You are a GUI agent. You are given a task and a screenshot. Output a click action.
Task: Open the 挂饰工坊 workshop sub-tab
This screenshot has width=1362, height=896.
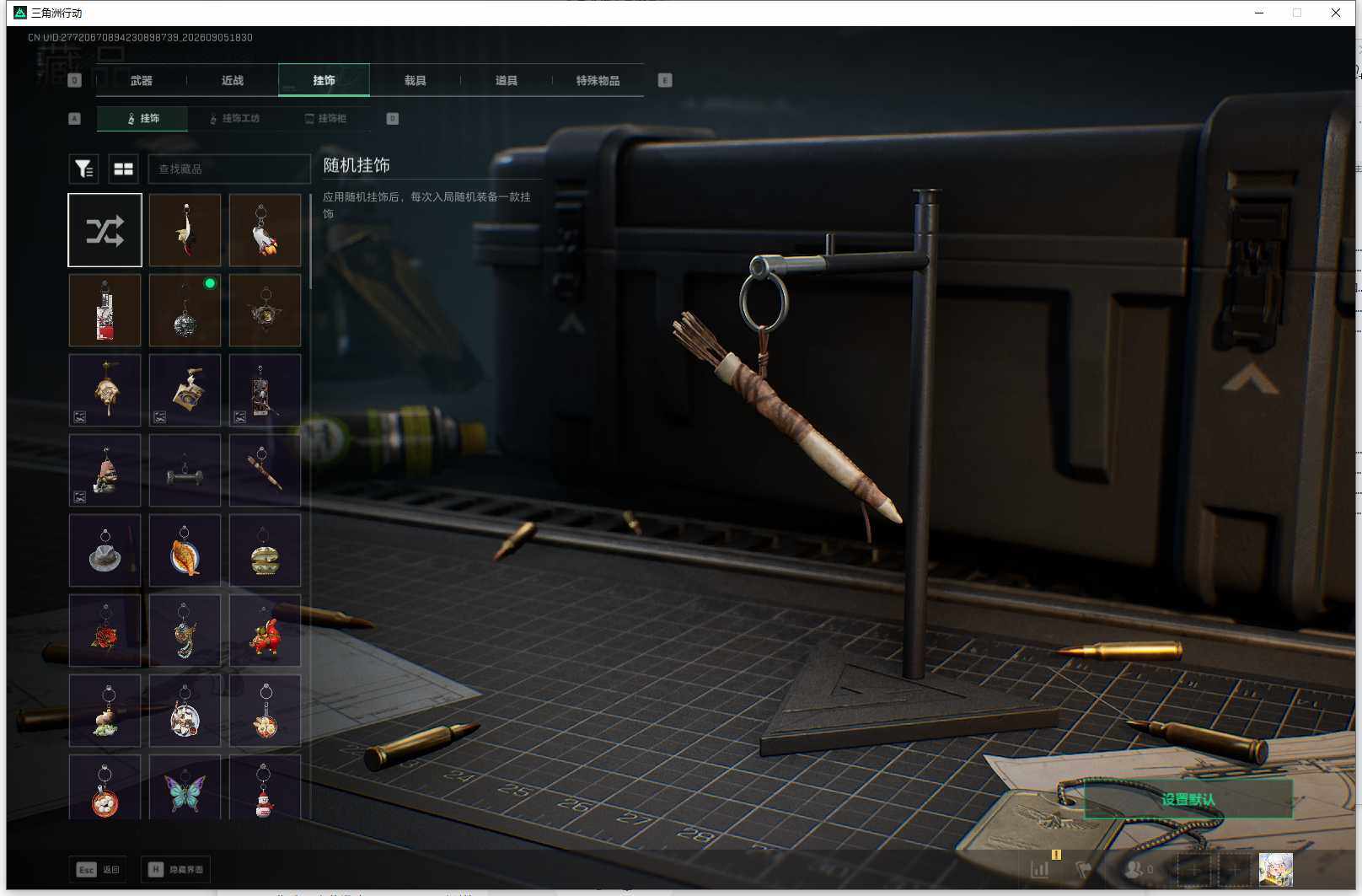point(234,119)
